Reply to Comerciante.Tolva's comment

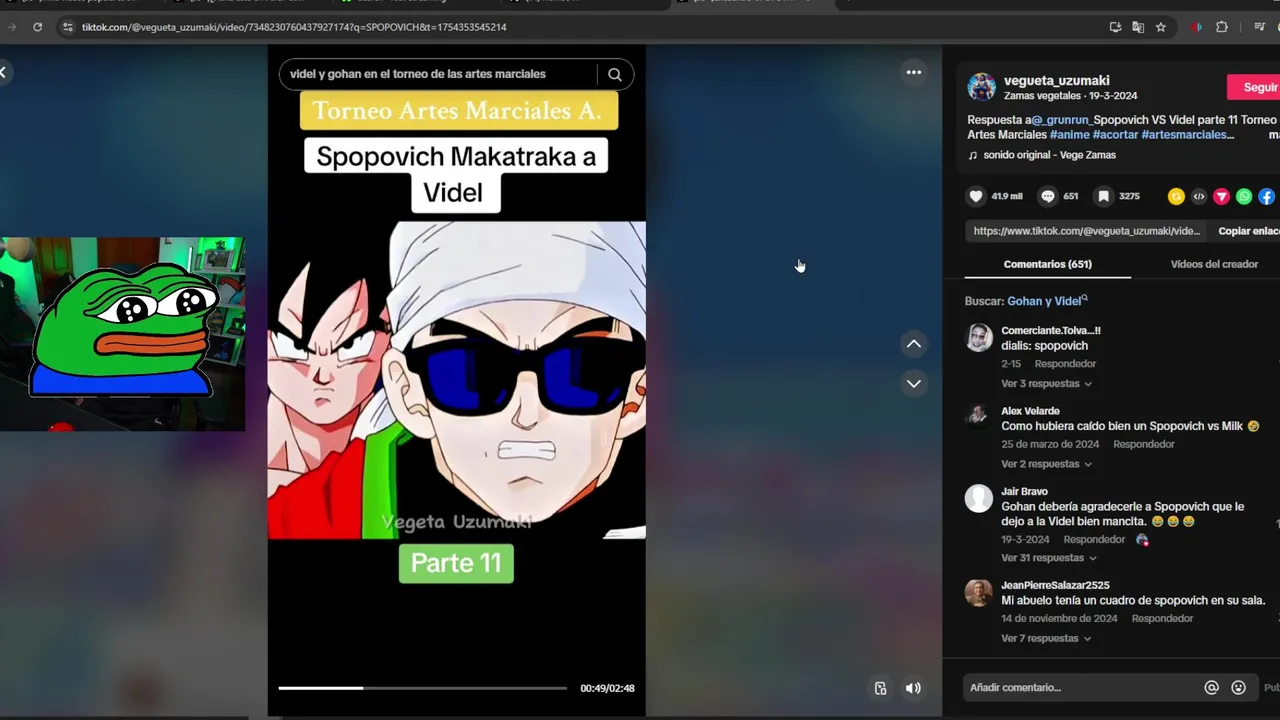click(x=1065, y=364)
